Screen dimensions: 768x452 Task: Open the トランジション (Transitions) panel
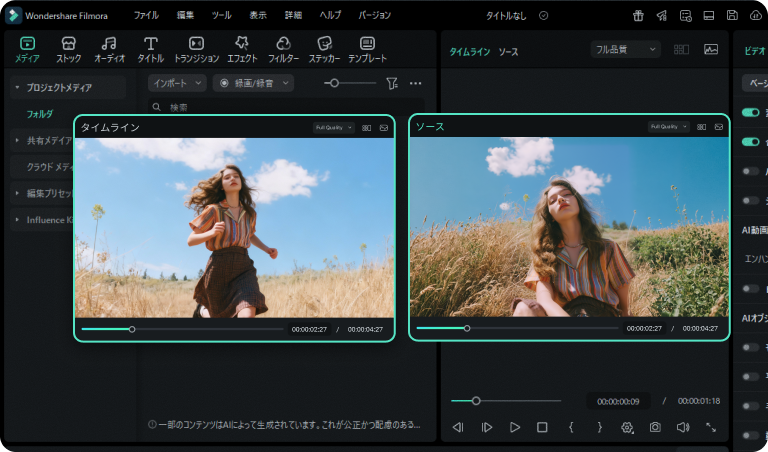point(197,49)
